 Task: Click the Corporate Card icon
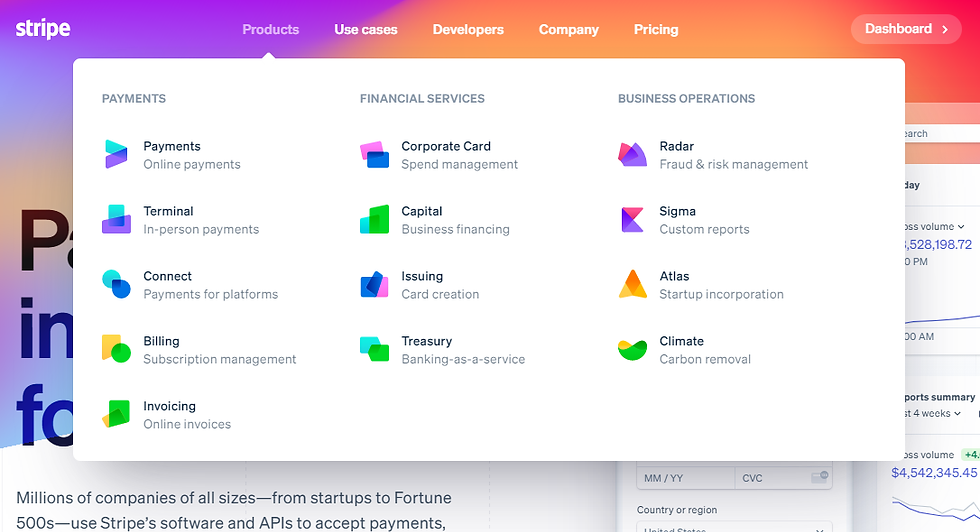(x=375, y=154)
